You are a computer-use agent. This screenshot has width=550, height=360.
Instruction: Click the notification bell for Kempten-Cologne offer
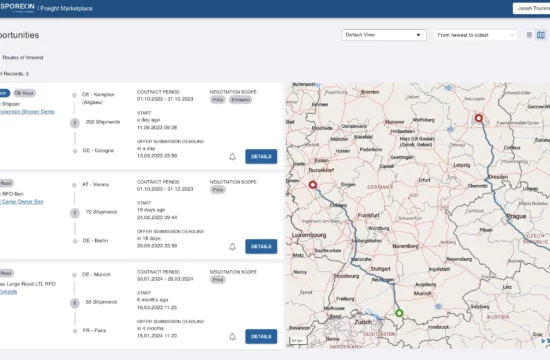(x=232, y=156)
